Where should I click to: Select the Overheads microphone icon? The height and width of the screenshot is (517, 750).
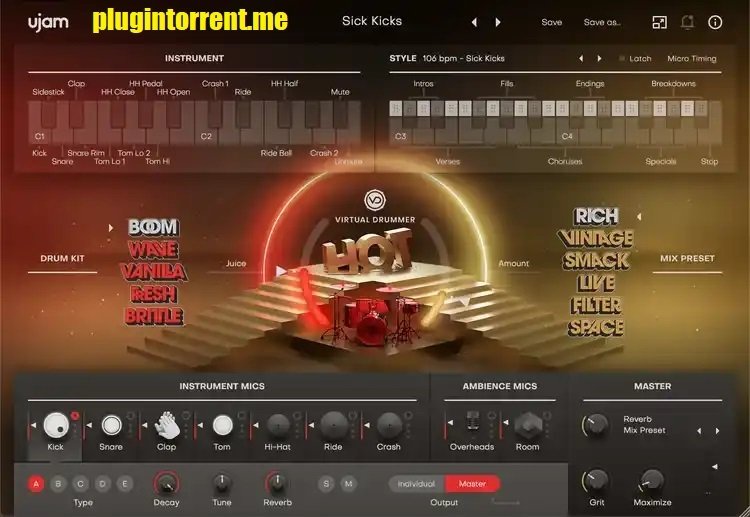point(472,423)
